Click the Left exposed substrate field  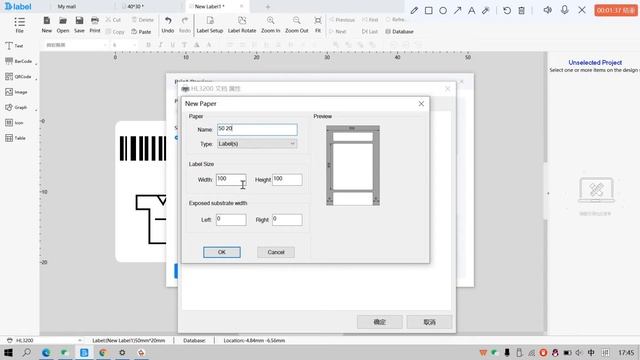(231, 220)
